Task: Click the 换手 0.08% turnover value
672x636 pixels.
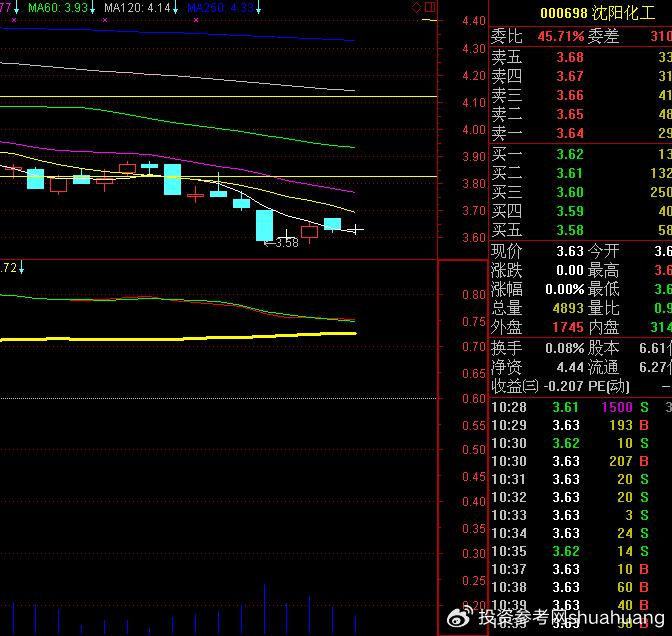Action: (x=565, y=348)
